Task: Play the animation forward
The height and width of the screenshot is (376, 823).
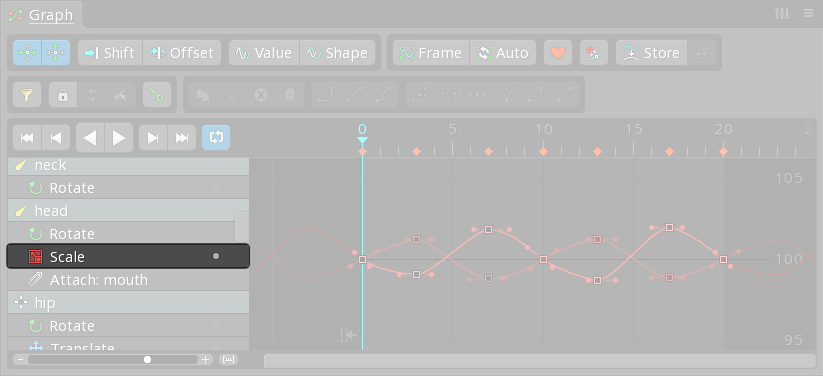Action: (x=119, y=138)
